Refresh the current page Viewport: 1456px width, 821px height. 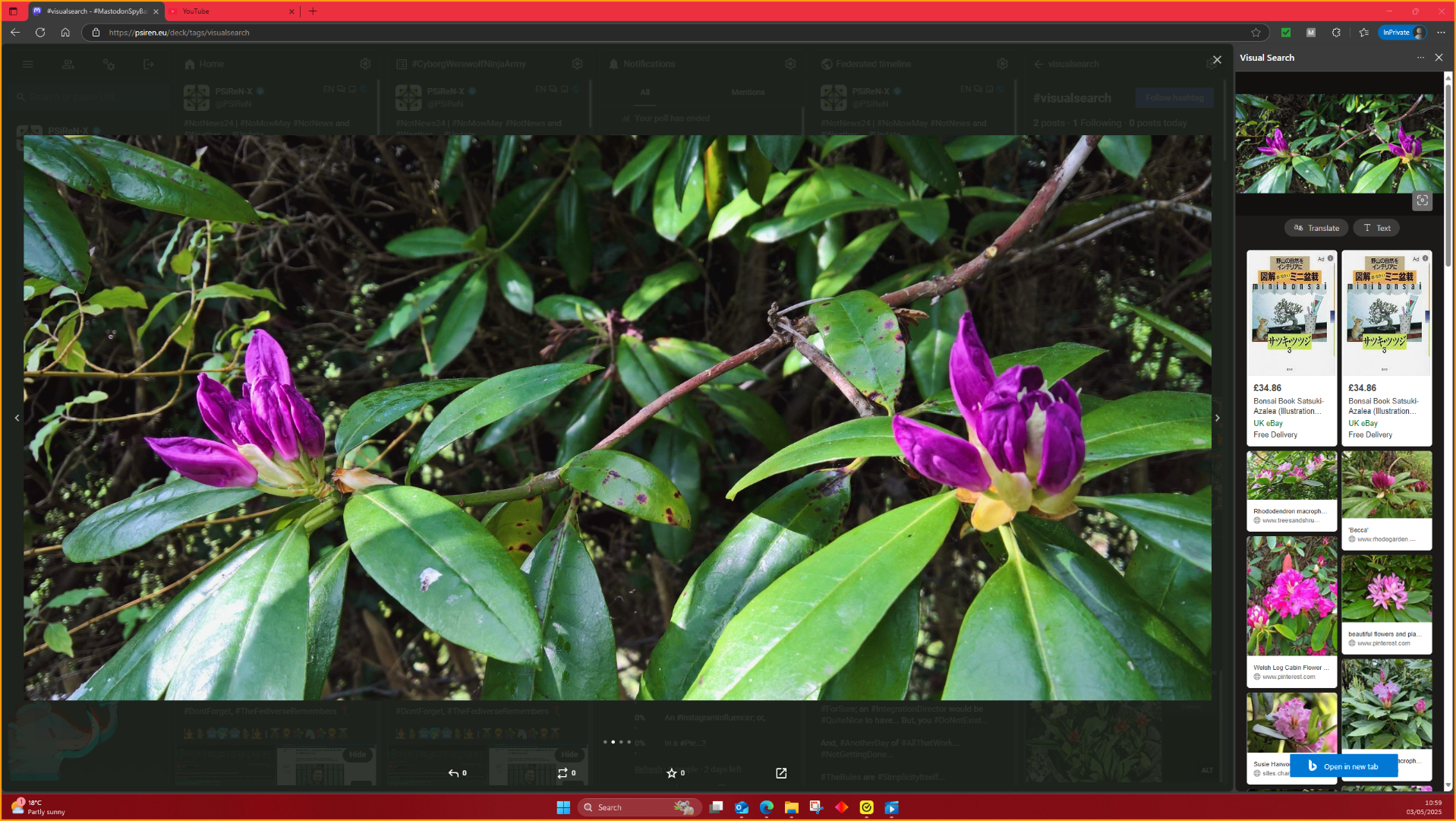point(40,33)
